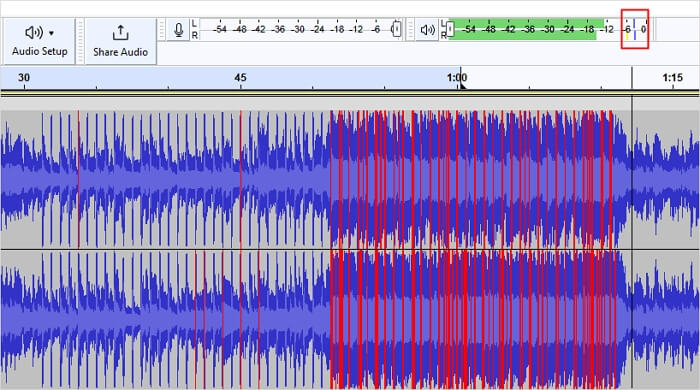Click the upload icon above Share Audio
This screenshot has width=700, height=390.
coord(120,33)
